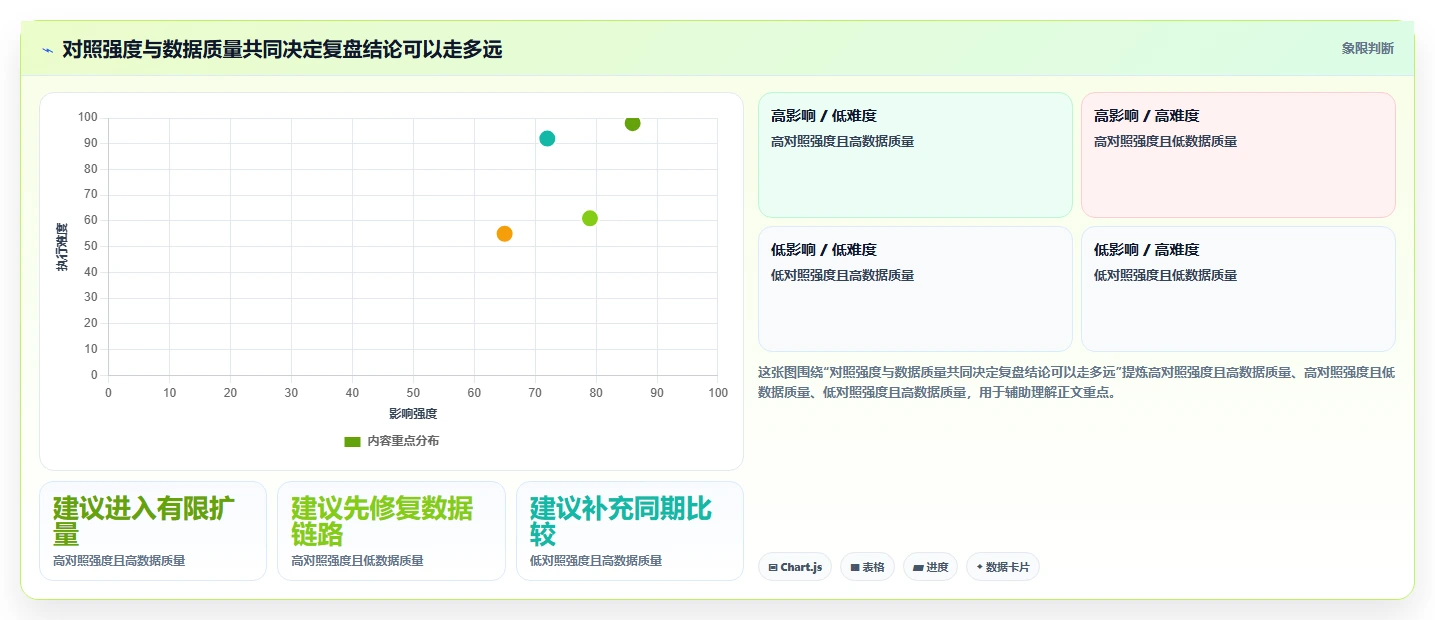Click the paragraph beginning 这张图围绕
Viewport: 1435px width, 620px height.
1077,382
